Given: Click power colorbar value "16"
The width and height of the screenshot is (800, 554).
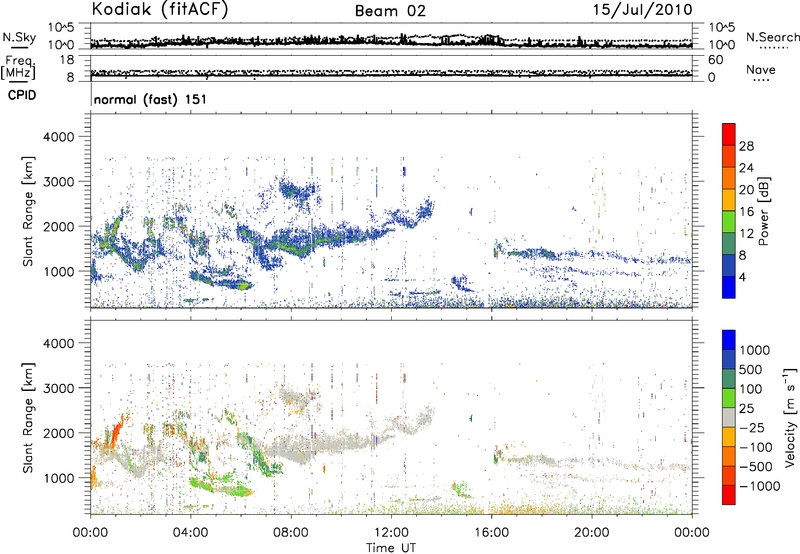Looking at the screenshot, I should (x=746, y=212).
